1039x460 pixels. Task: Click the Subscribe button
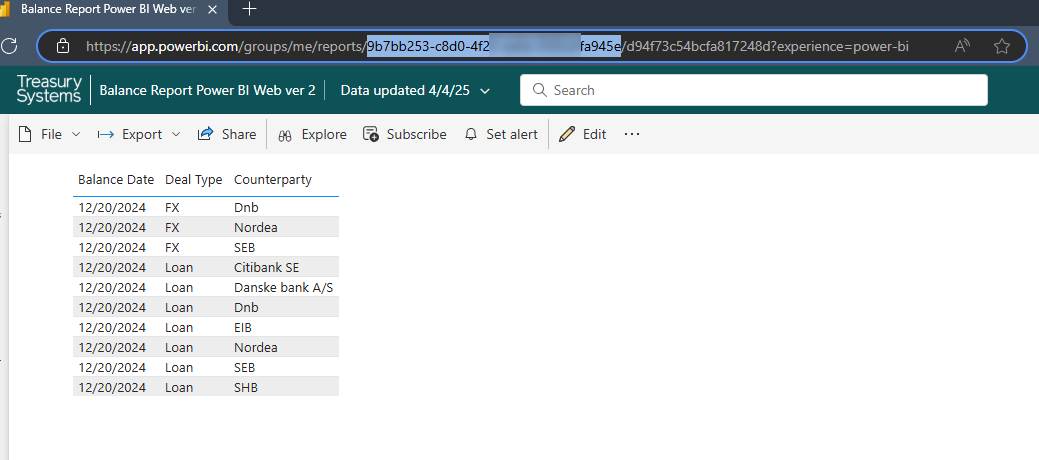click(x=404, y=134)
